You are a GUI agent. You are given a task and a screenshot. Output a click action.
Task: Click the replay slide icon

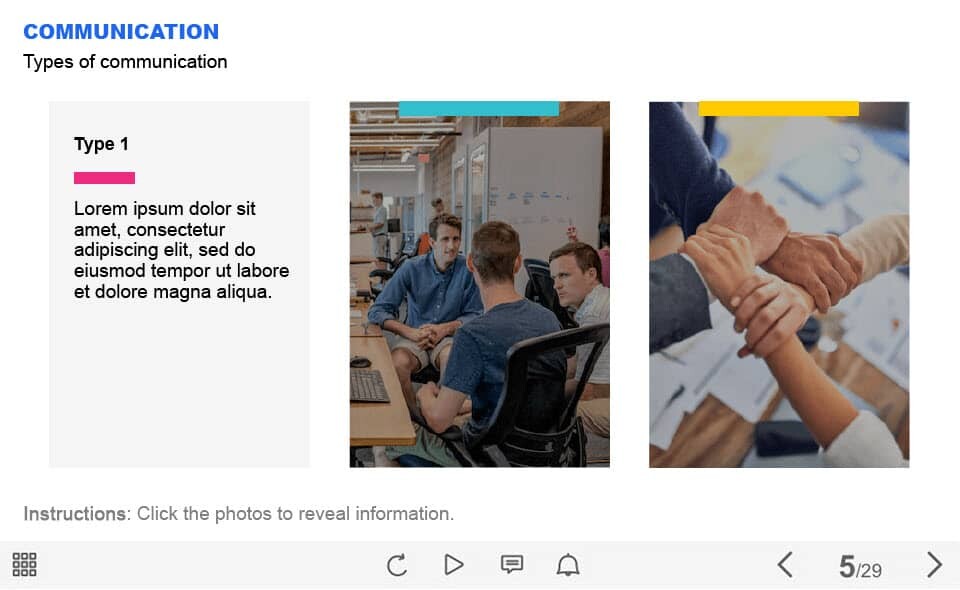click(x=397, y=564)
